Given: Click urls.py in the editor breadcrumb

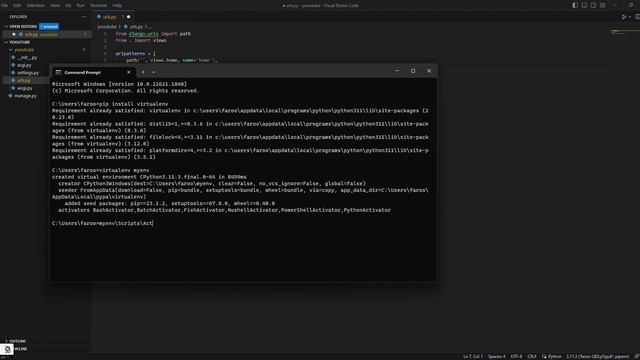Looking at the screenshot, I should point(136,27).
